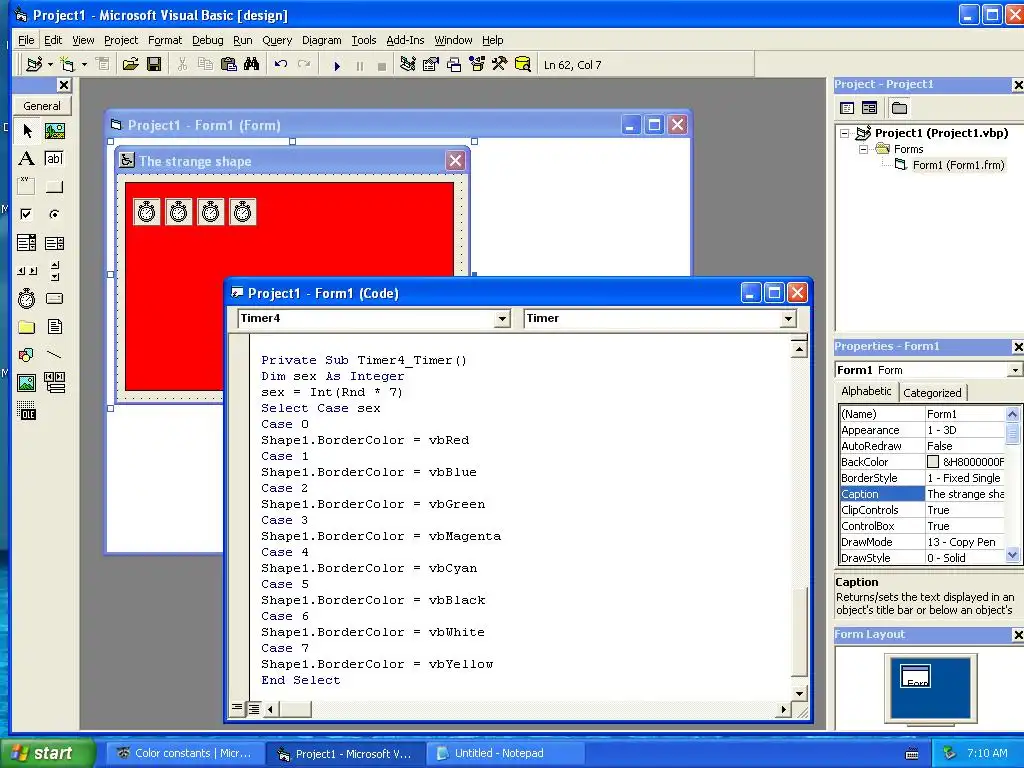This screenshot has height=768, width=1024.
Task: Open the Project menu
Action: point(121,40)
